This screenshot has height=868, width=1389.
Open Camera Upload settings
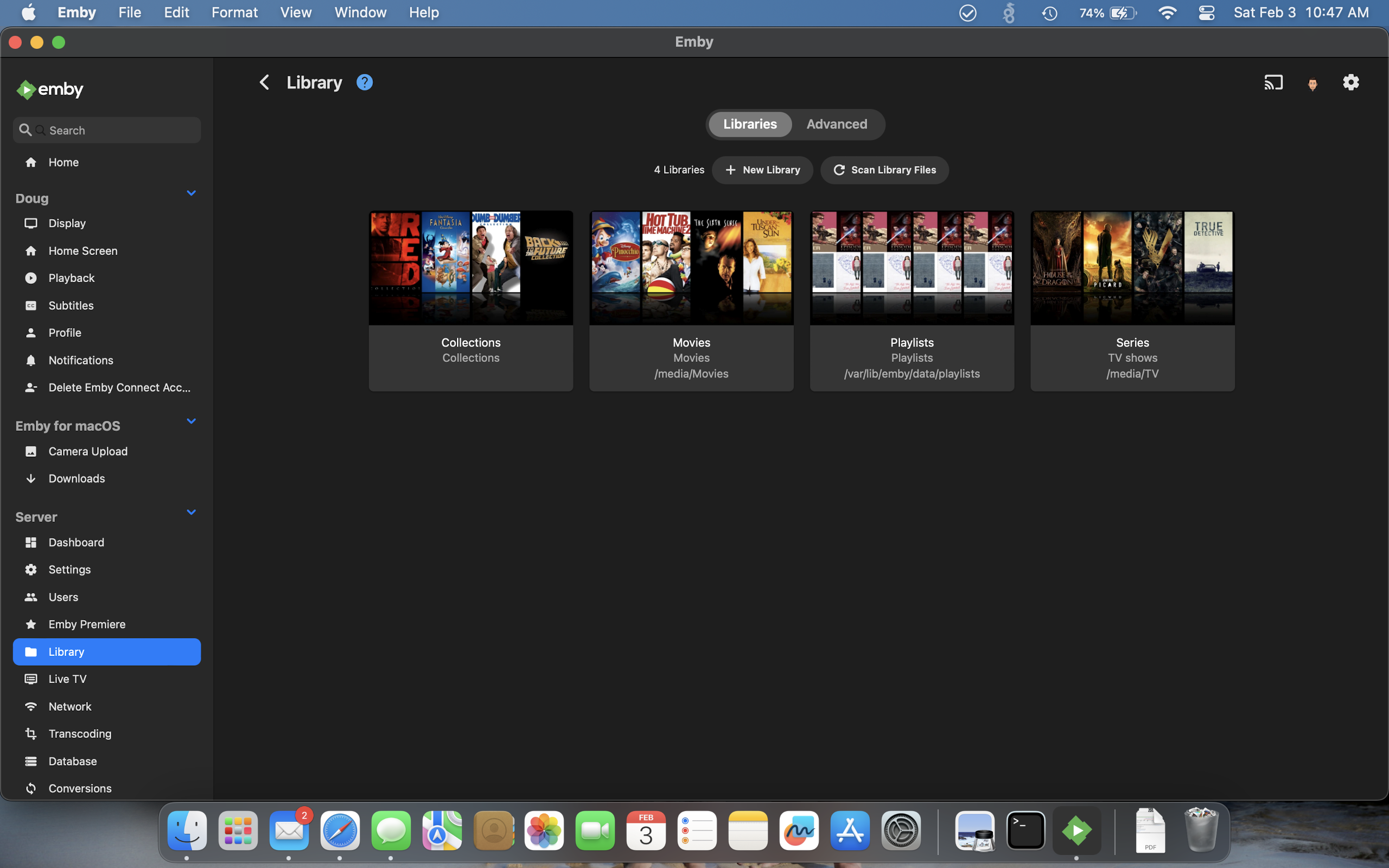point(87,451)
